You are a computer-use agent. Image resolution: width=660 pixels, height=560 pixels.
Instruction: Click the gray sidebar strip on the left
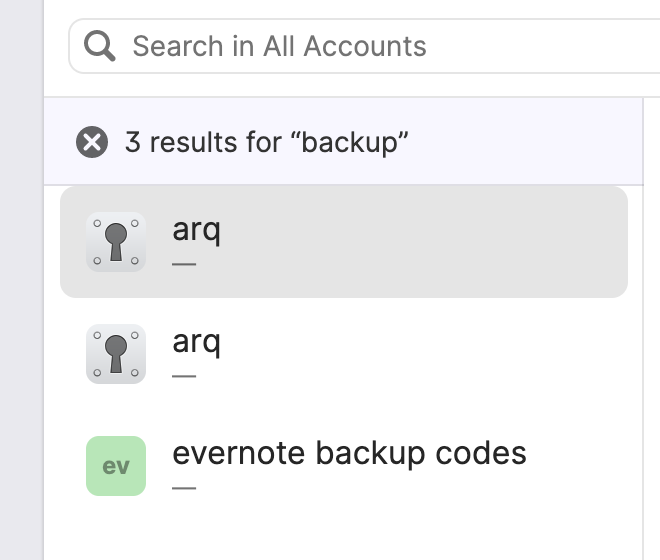(x=20, y=300)
